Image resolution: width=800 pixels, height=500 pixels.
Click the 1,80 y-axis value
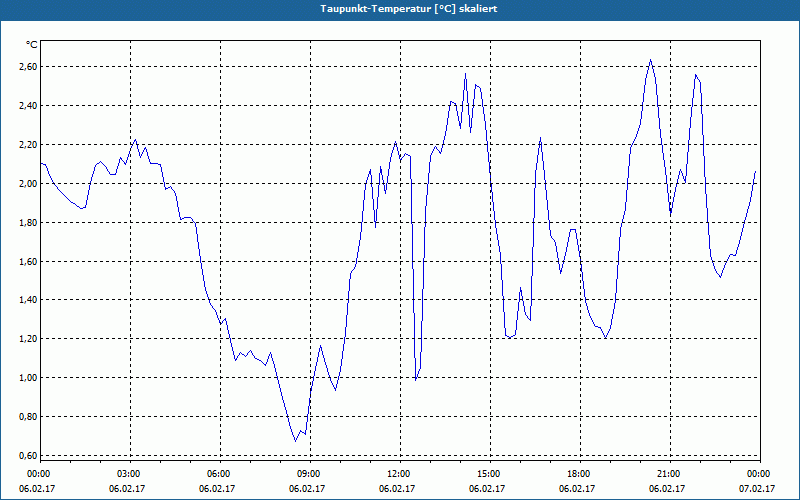(x=28, y=222)
